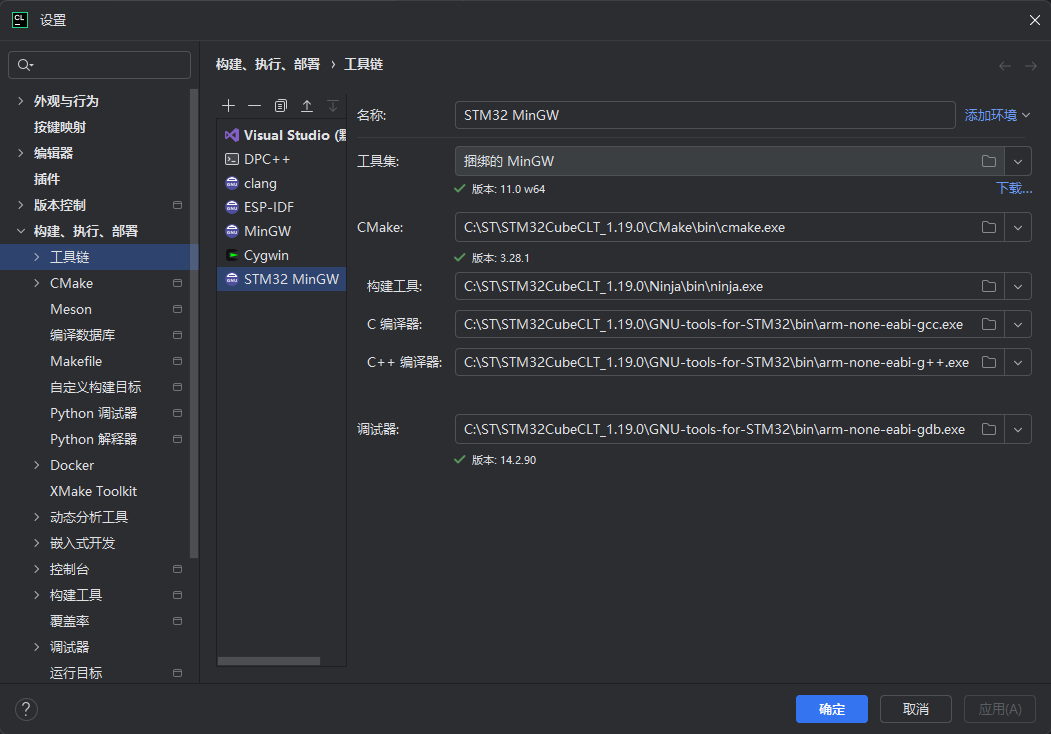Open the 工具集 dropdown arrow

point(1018,160)
